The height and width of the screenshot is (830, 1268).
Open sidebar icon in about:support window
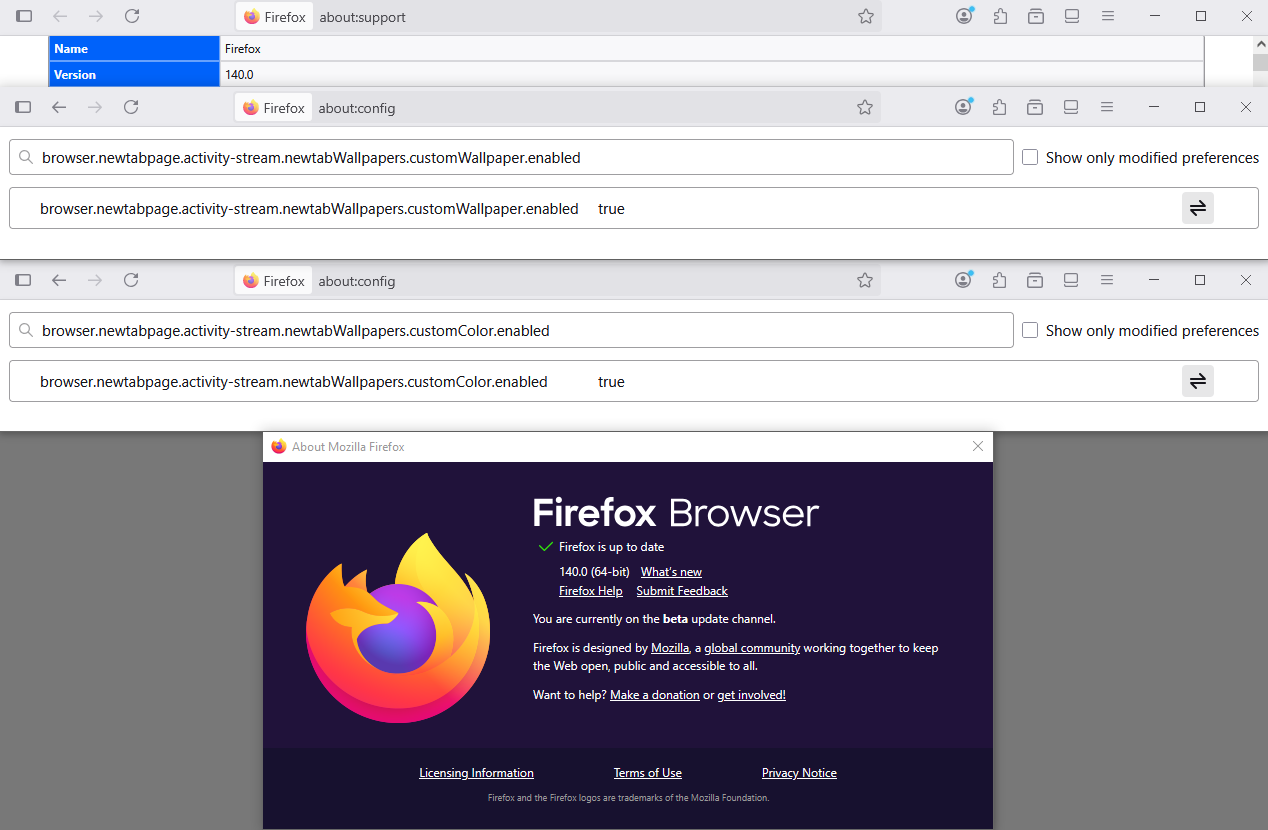click(x=24, y=16)
